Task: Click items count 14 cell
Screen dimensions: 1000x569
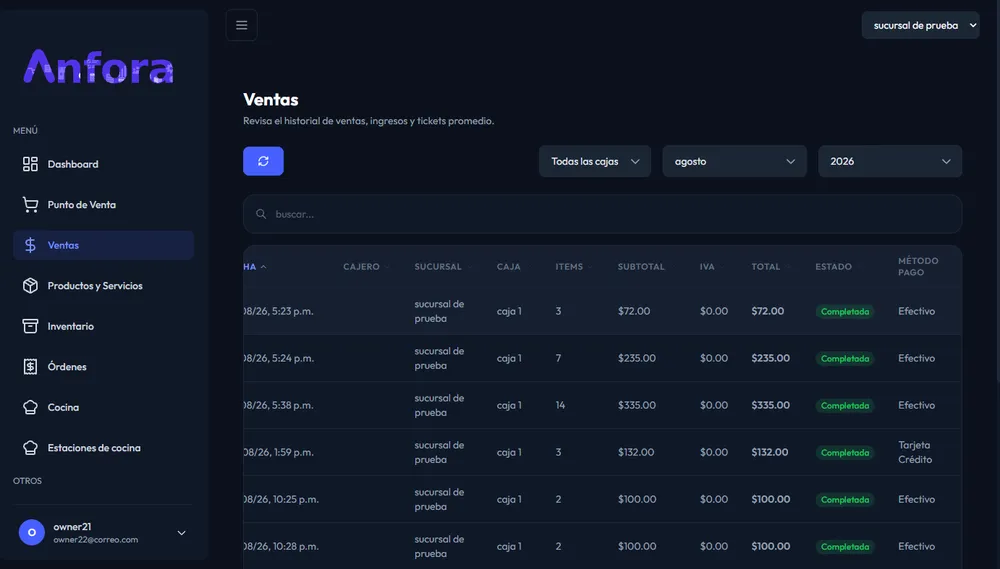Action: pyautogui.click(x=560, y=405)
